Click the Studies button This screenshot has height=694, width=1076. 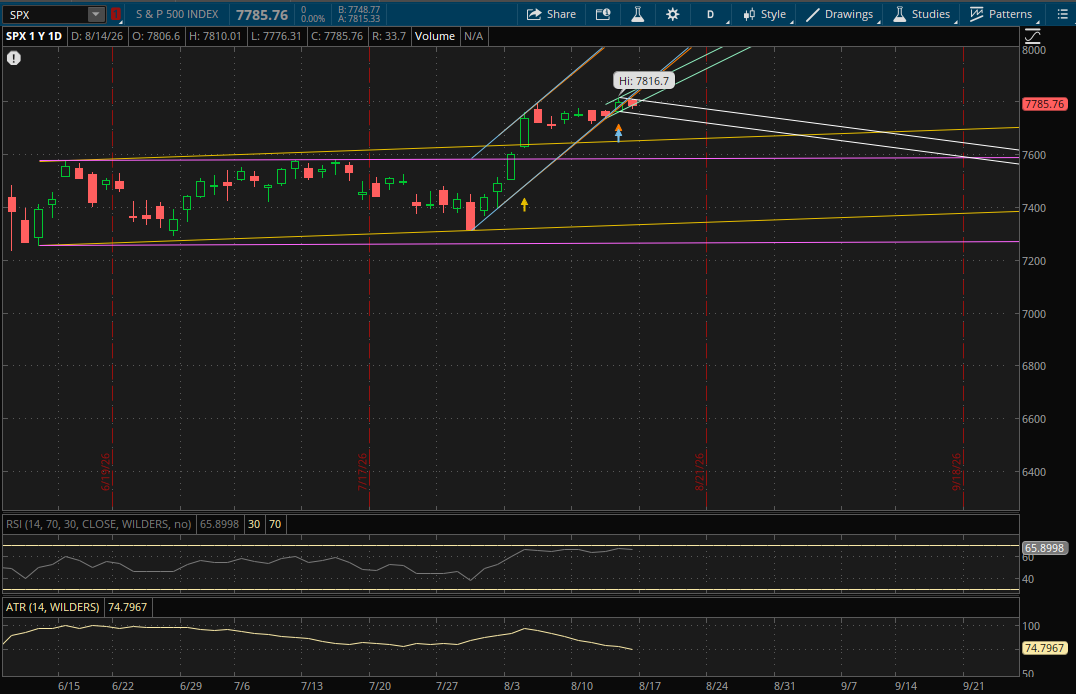[922, 14]
